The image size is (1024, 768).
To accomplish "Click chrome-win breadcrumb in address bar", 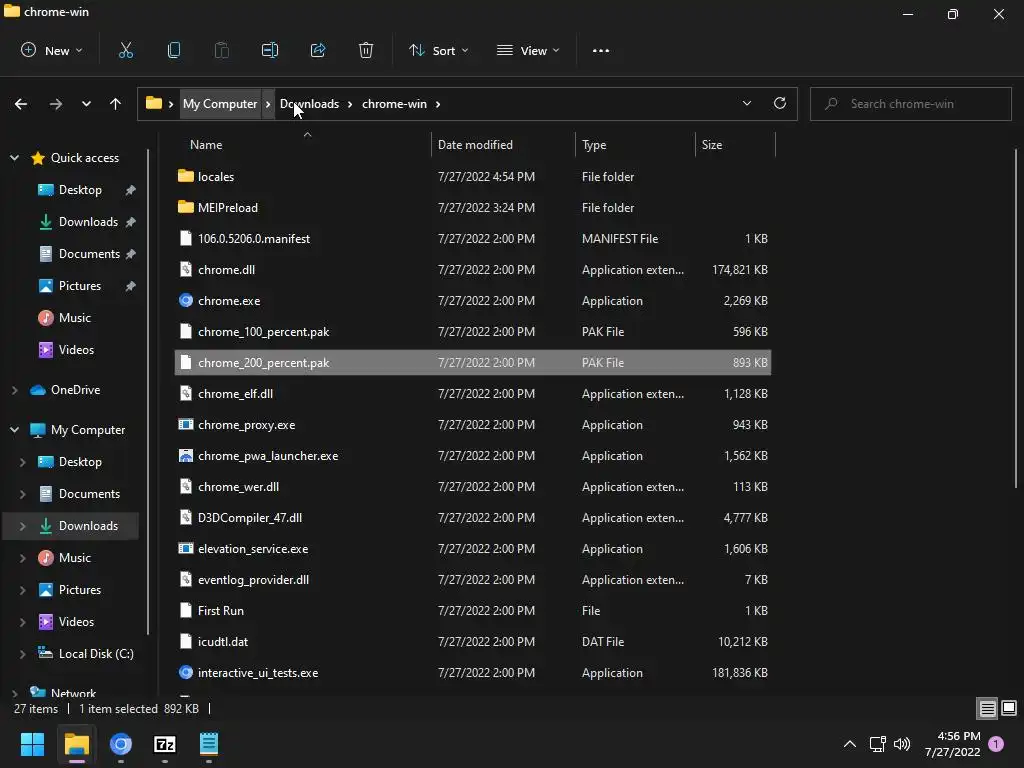I will click(394, 104).
